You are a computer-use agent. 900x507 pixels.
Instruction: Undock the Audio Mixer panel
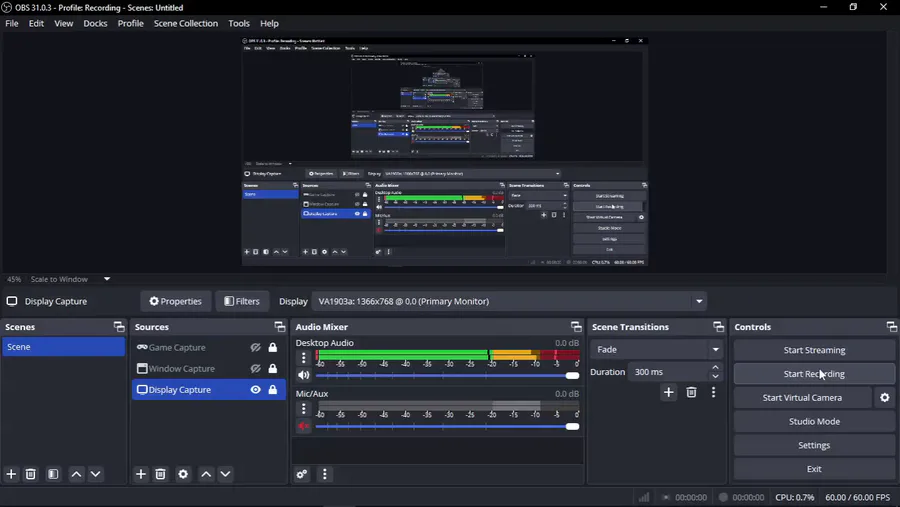576,327
